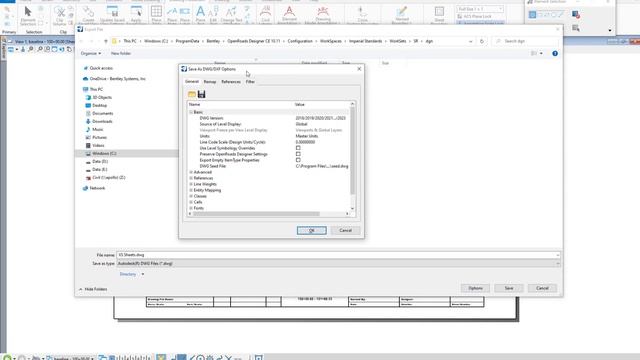Expand the References settings group
640x360 pixels.
click(x=191, y=178)
